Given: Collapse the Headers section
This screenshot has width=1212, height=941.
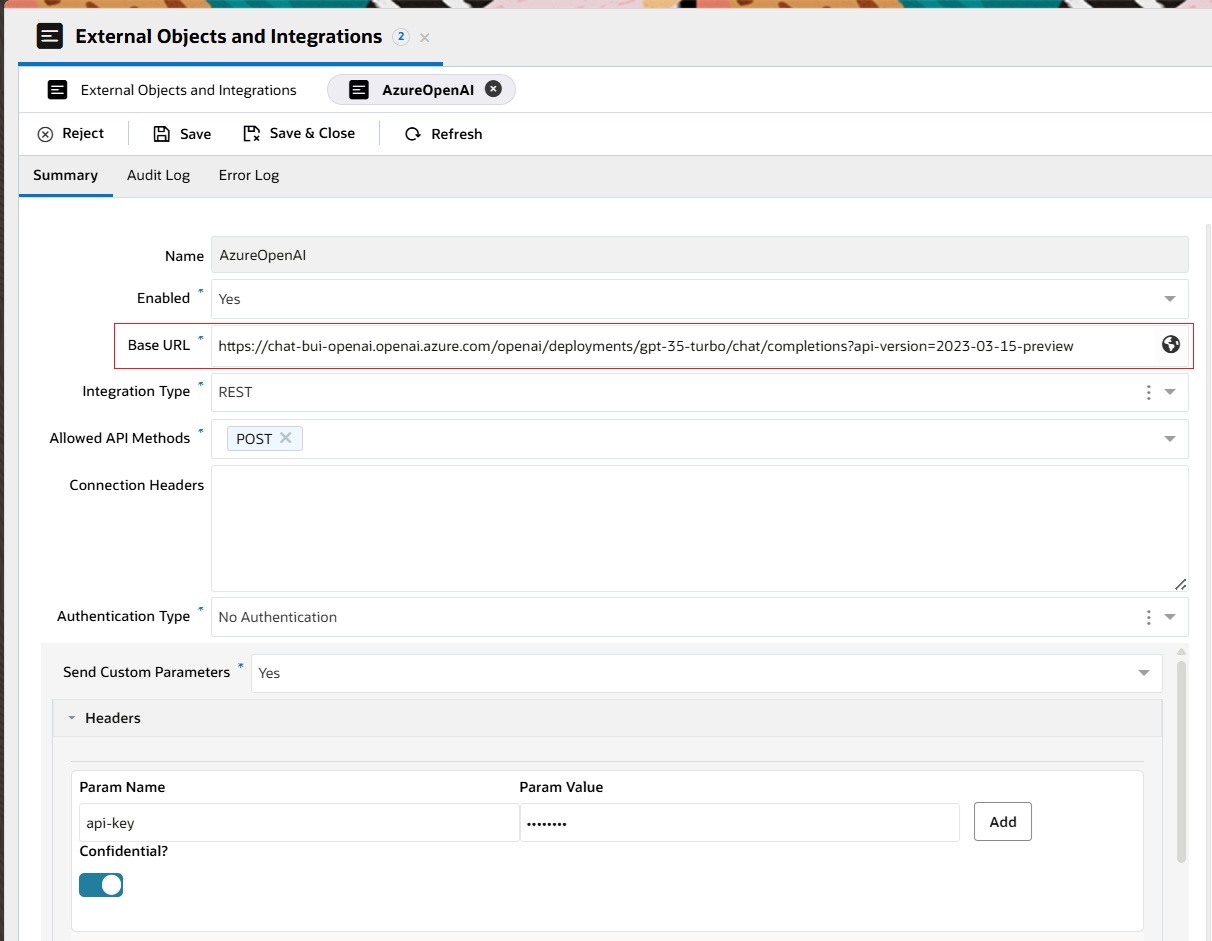Looking at the screenshot, I should pyautogui.click(x=71, y=717).
